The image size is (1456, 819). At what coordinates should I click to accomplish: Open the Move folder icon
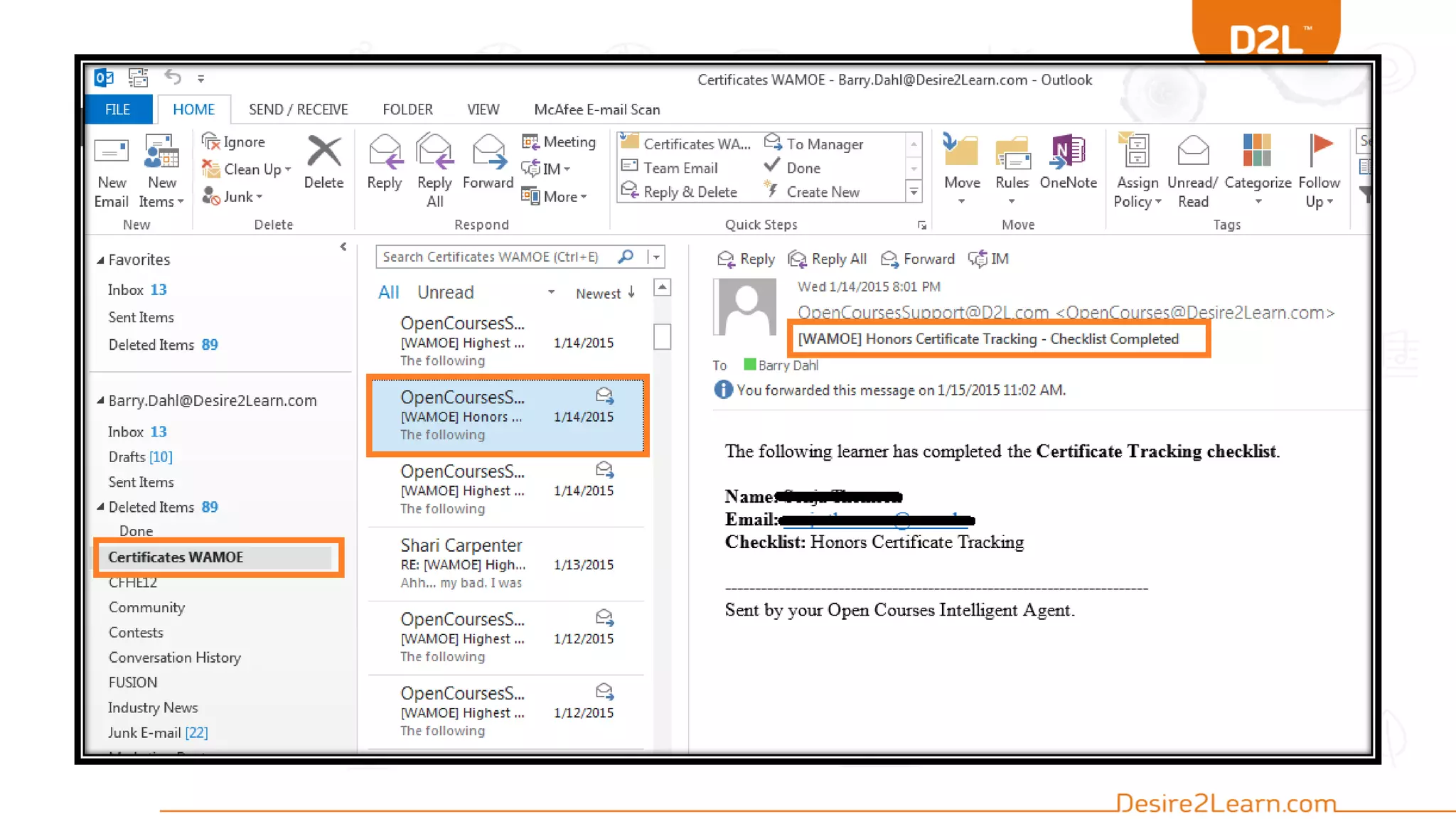(962, 171)
